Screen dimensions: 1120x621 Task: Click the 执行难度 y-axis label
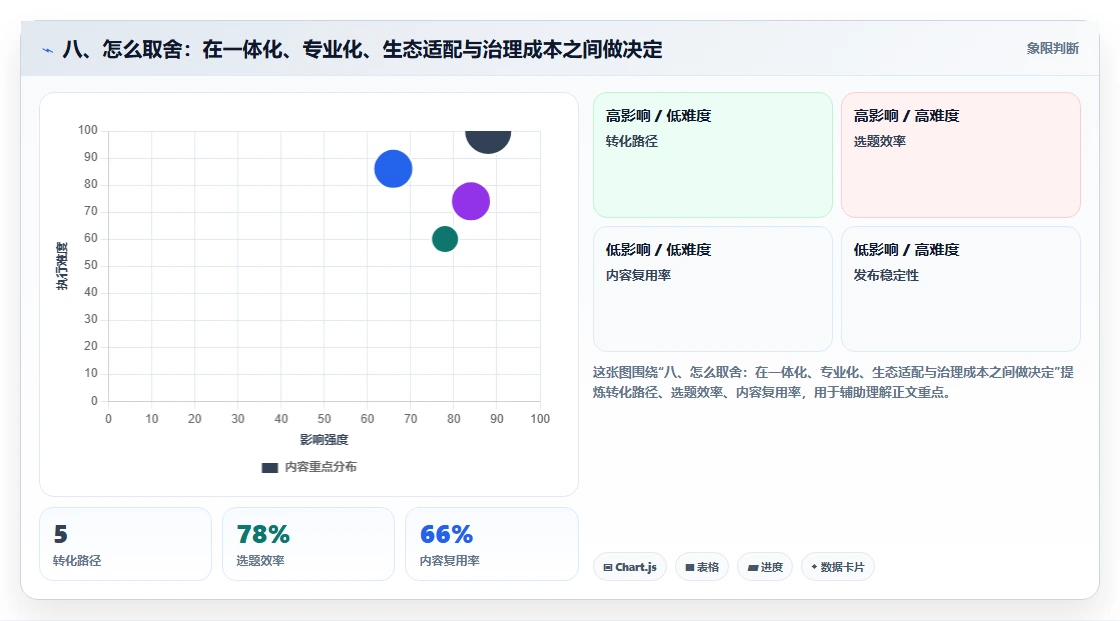point(62,266)
